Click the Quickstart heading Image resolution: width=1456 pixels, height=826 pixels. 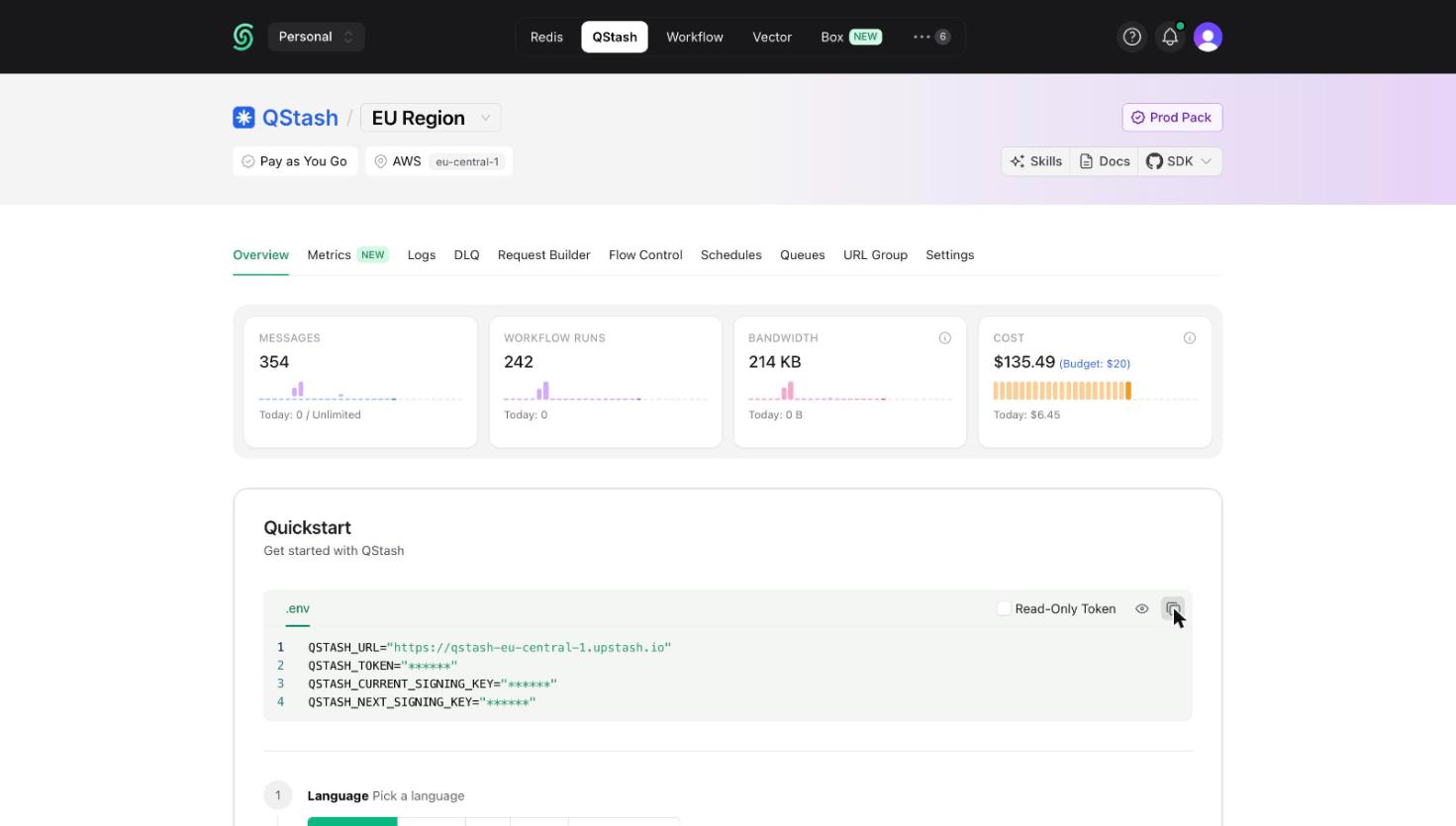pos(307,528)
